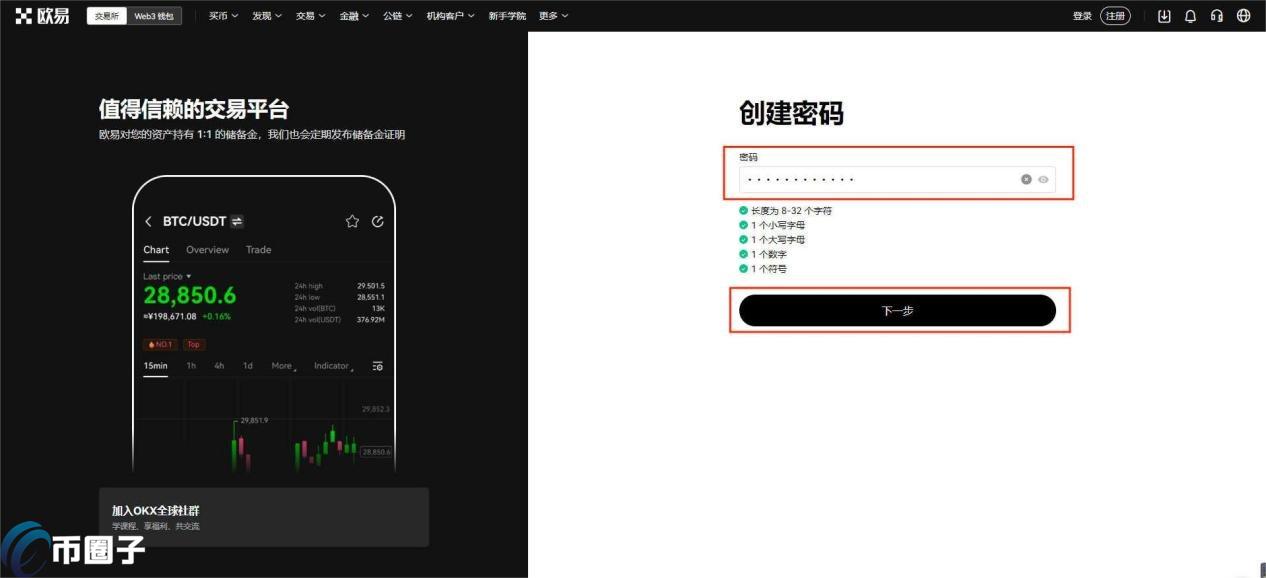Screen dimensions: 1266x578
Task: Click the swap icon next to BTC/USDT
Action: [x=237, y=221]
